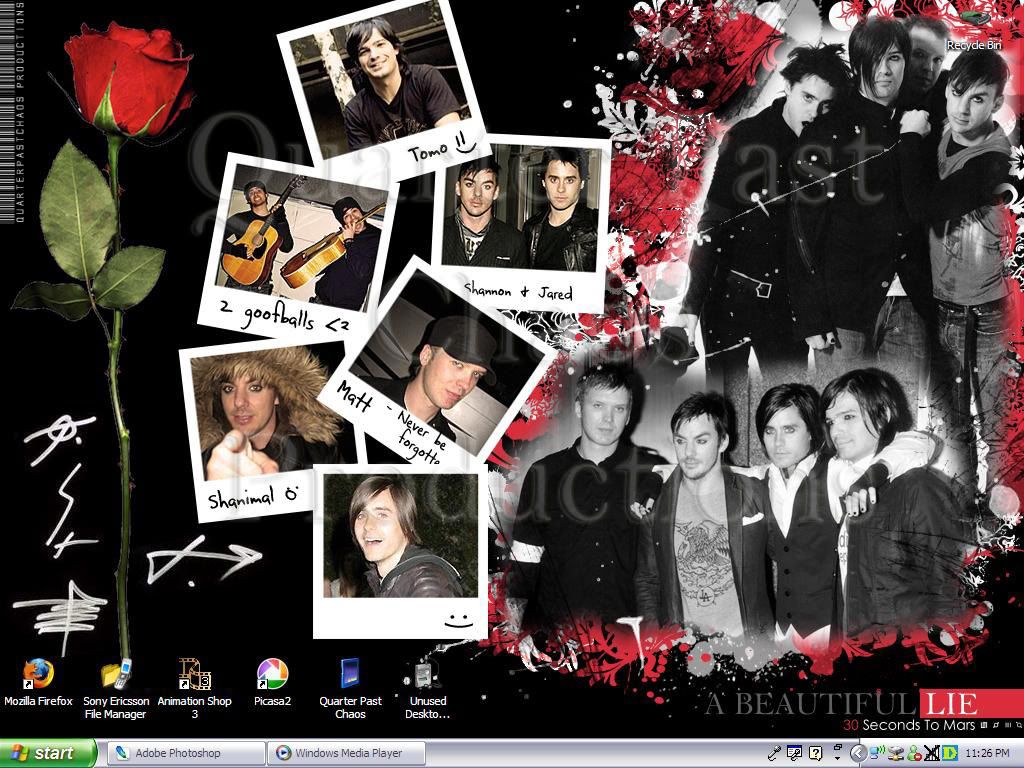Open the Mozilla Firefox desktop shortcut

pos(38,684)
